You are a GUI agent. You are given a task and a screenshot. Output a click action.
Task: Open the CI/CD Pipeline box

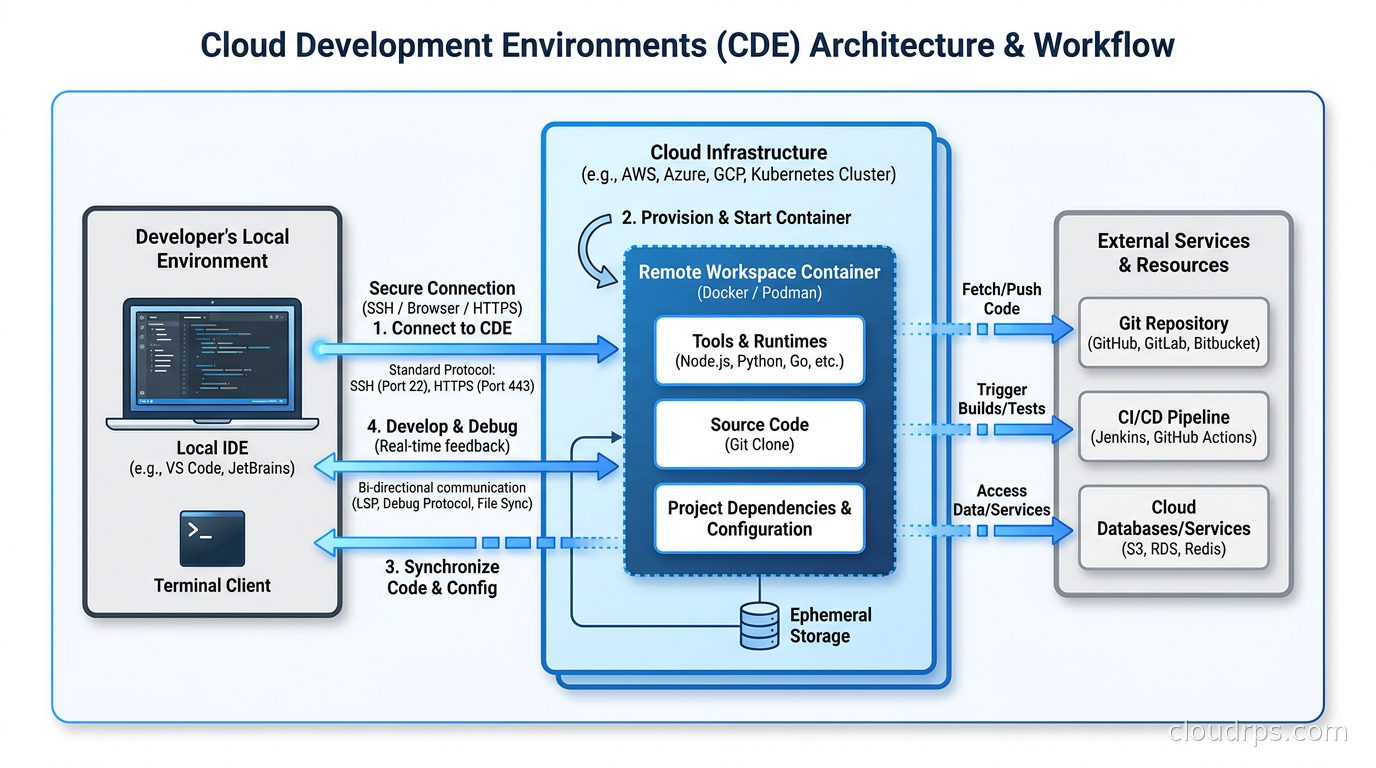(x=1173, y=426)
